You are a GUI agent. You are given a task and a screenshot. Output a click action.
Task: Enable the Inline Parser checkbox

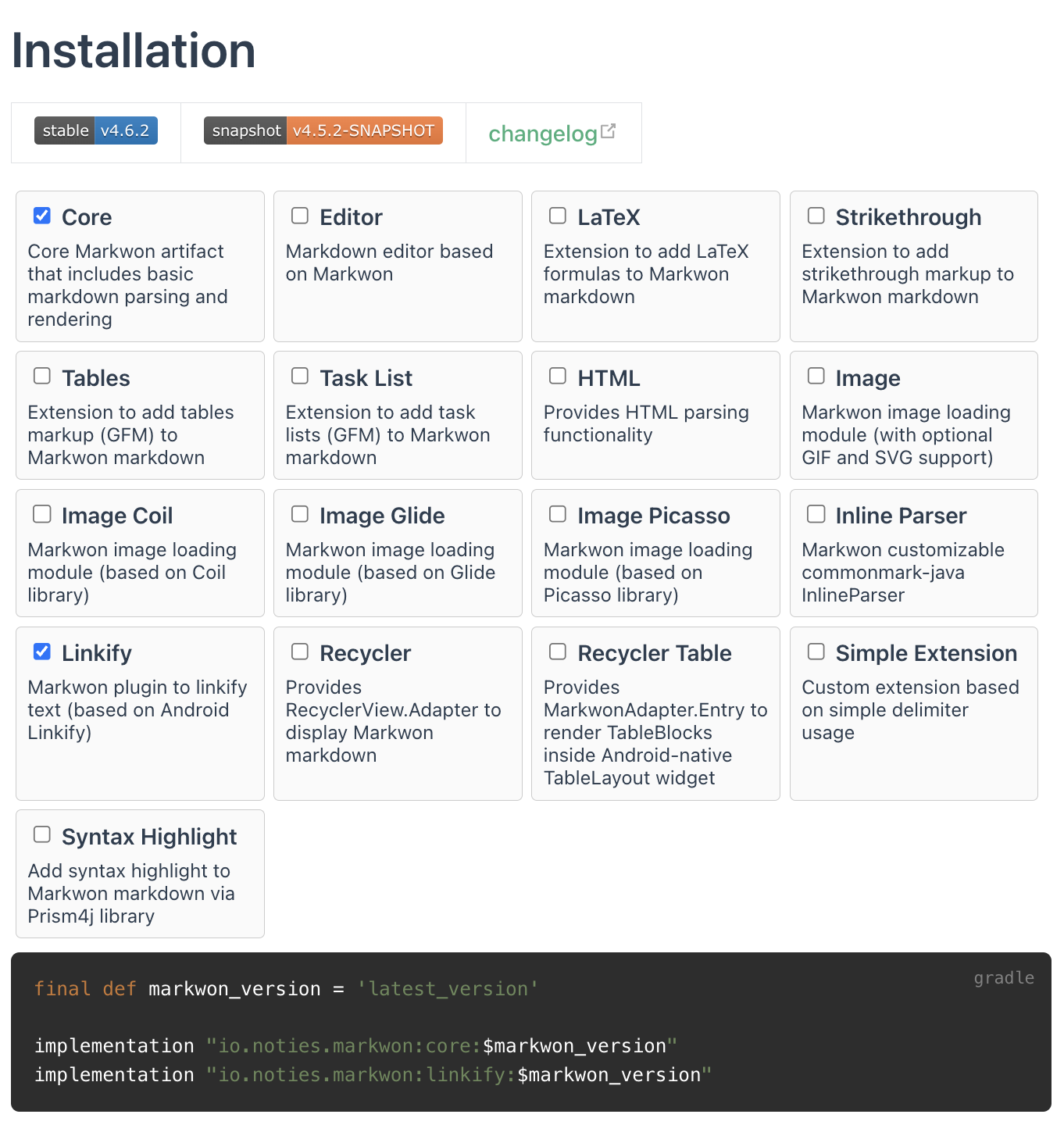point(816,514)
